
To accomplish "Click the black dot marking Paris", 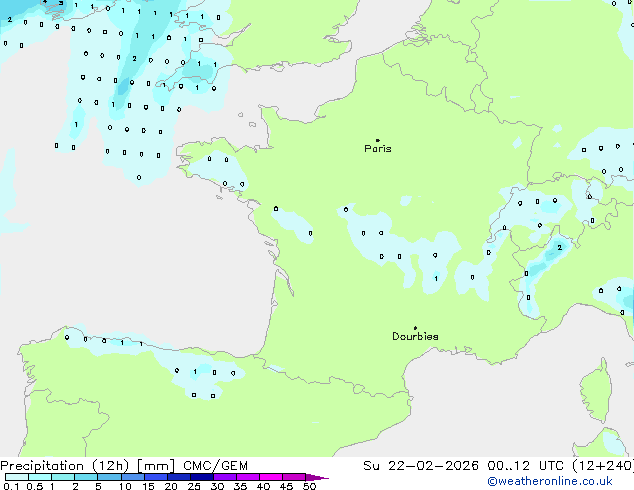I will (x=378, y=140).
